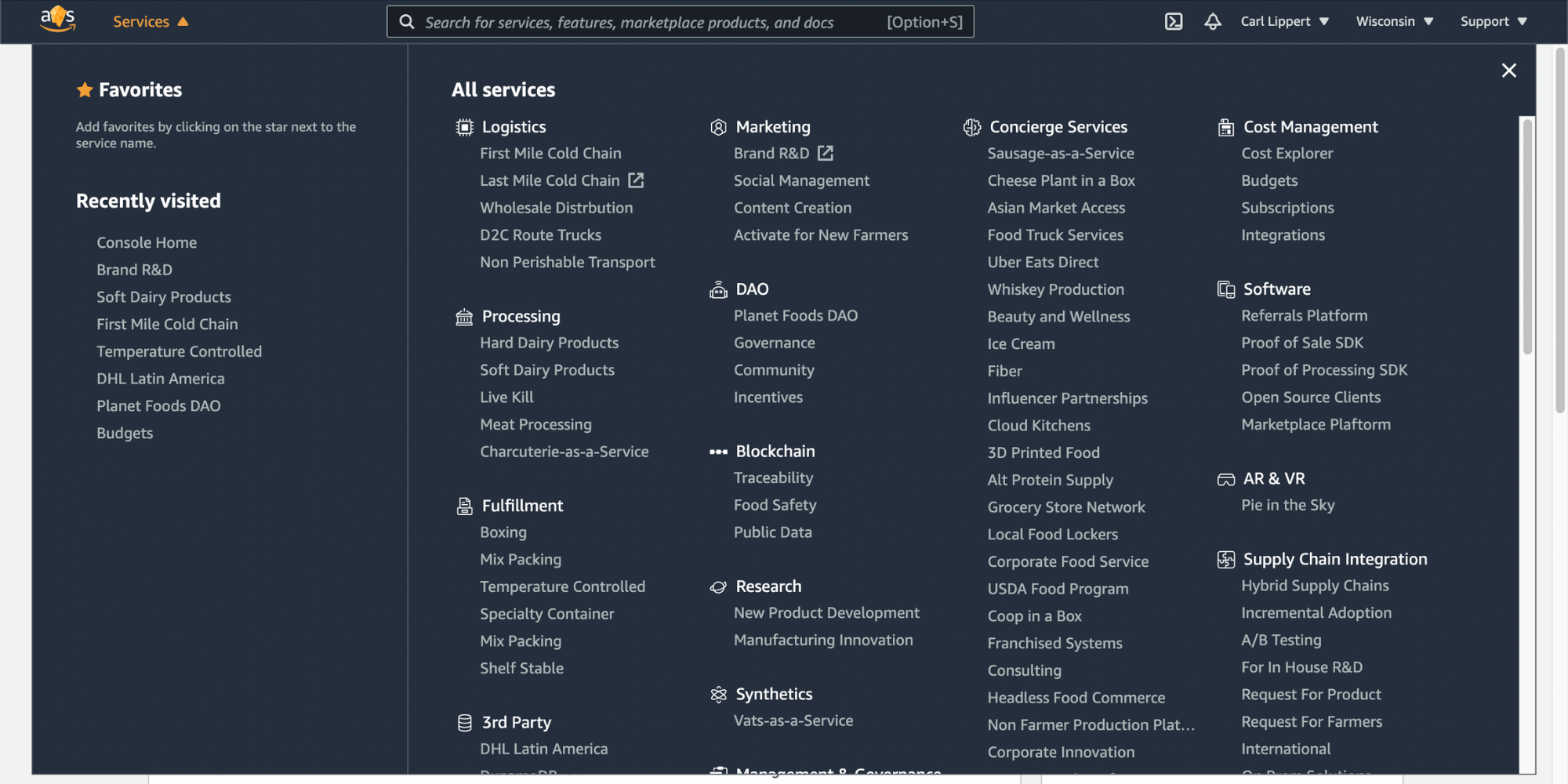Click the Logistics category icon
Screen dimensions: 1568x784
tap(464, 127)
